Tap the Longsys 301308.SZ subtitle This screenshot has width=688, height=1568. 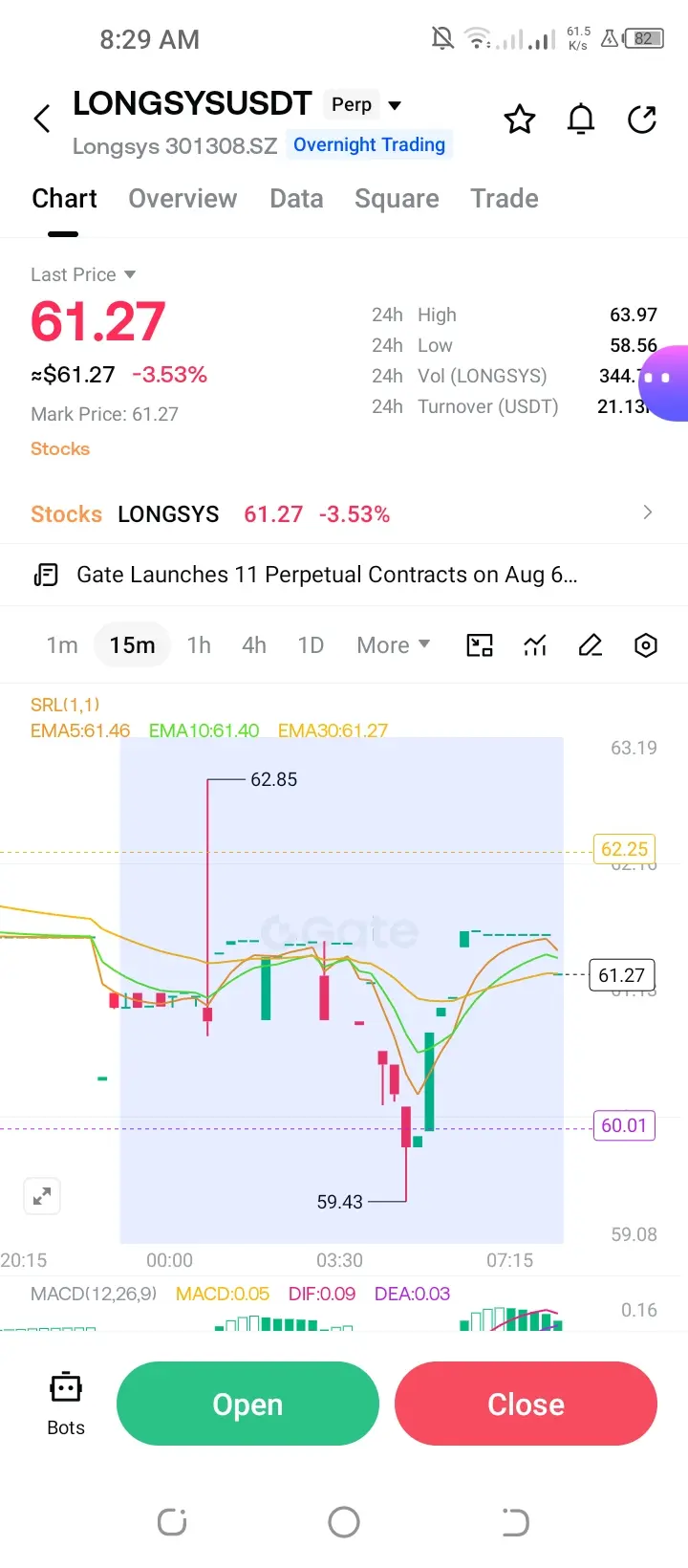[175, 146]
